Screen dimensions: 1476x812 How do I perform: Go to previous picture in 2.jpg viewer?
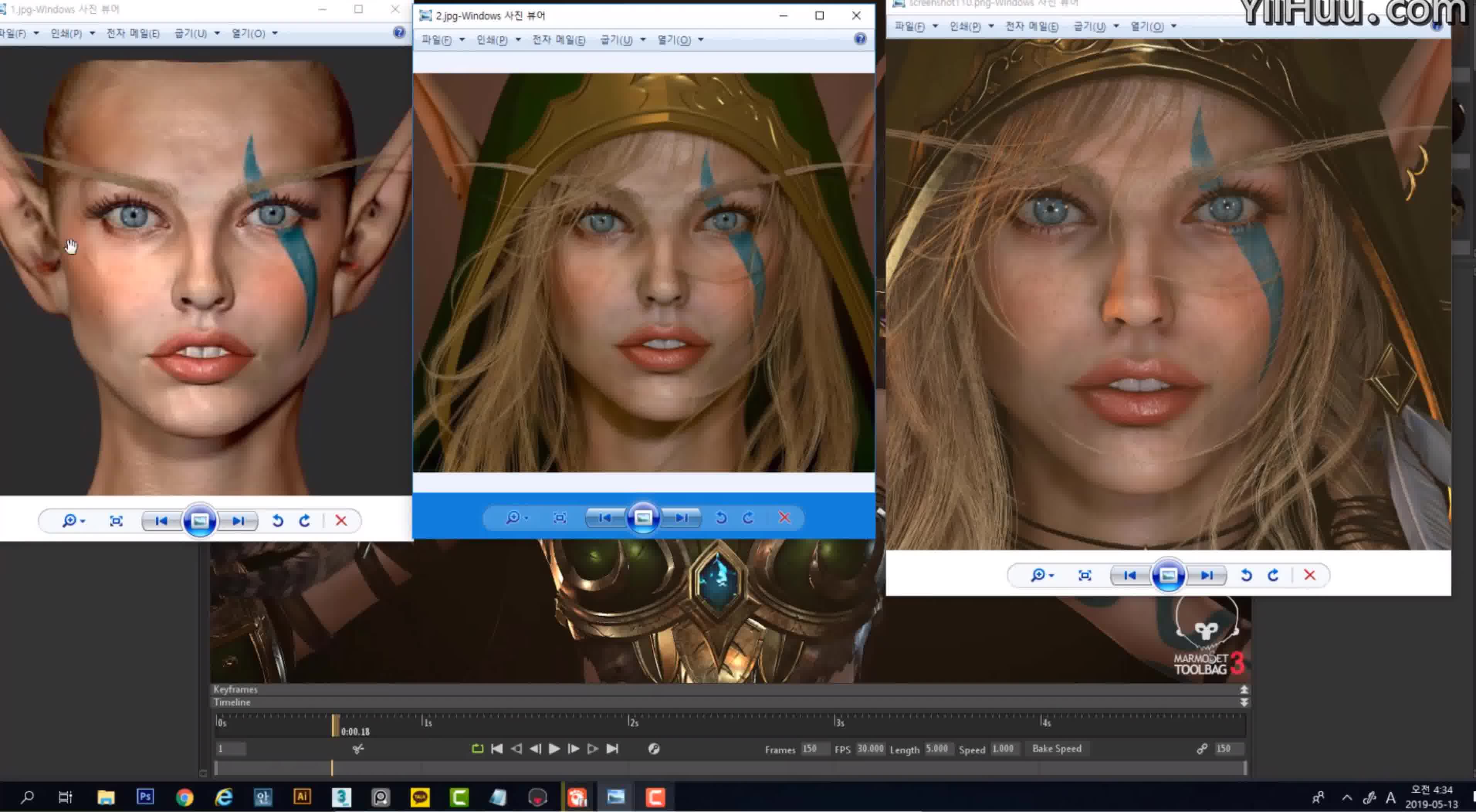point(604,518)
